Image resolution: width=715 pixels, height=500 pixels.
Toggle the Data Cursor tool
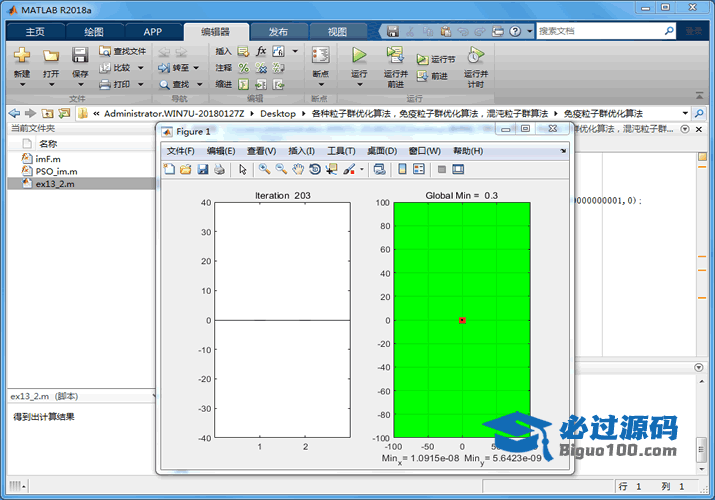[x=332, y=170]
